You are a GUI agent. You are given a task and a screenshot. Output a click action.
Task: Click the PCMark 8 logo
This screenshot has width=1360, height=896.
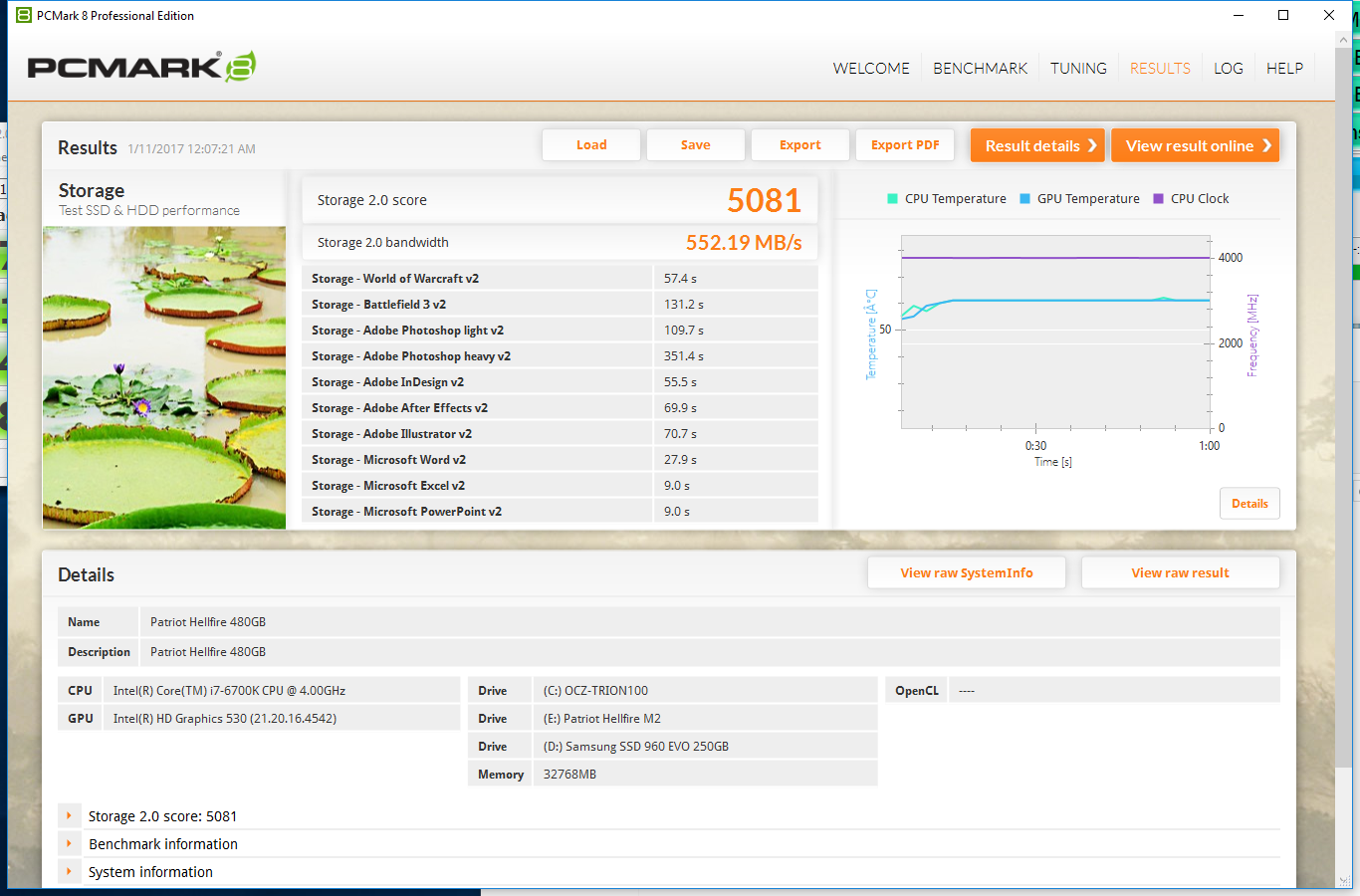tap(141, 67)
